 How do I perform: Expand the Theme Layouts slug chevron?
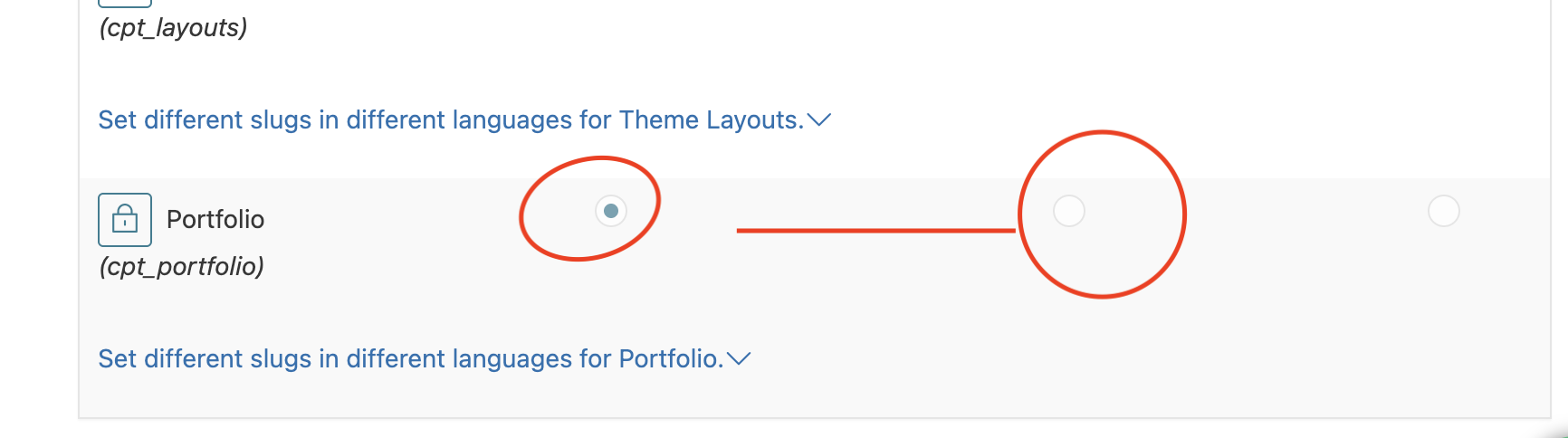click(819, 120)
